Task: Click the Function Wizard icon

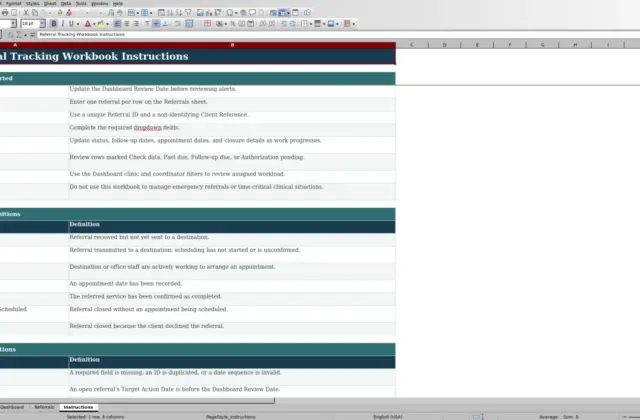Action: (x=11, y=35)
